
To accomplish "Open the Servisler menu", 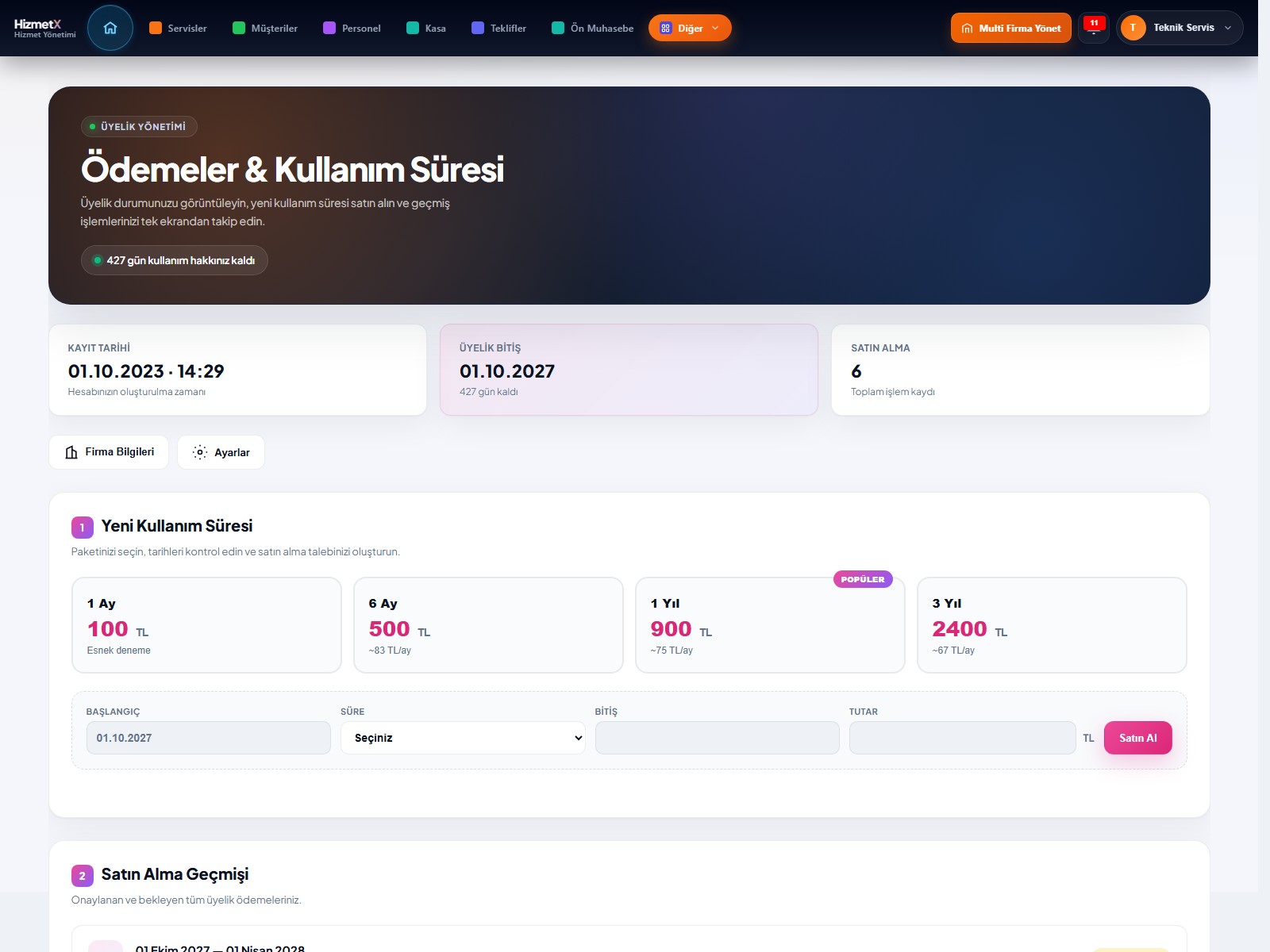I will point(178,28).
